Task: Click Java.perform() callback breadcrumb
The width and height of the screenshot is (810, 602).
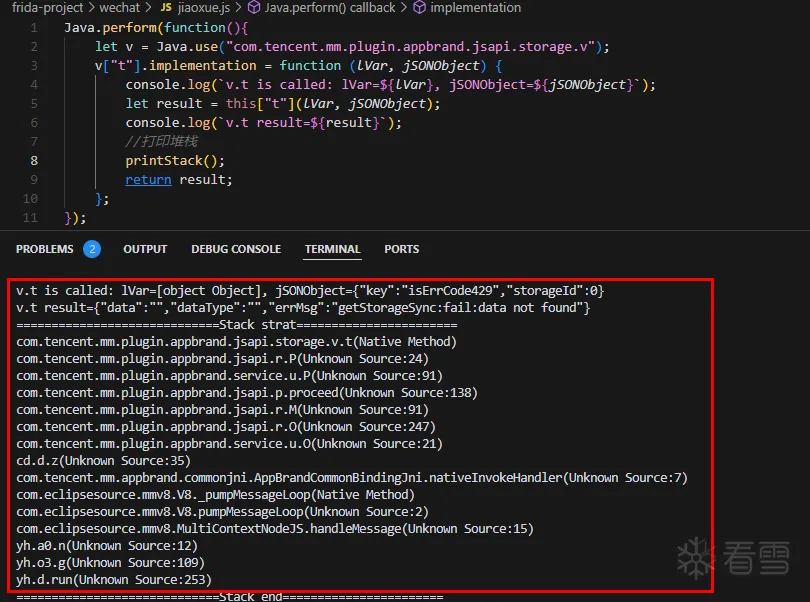Action: click(330, 7)
